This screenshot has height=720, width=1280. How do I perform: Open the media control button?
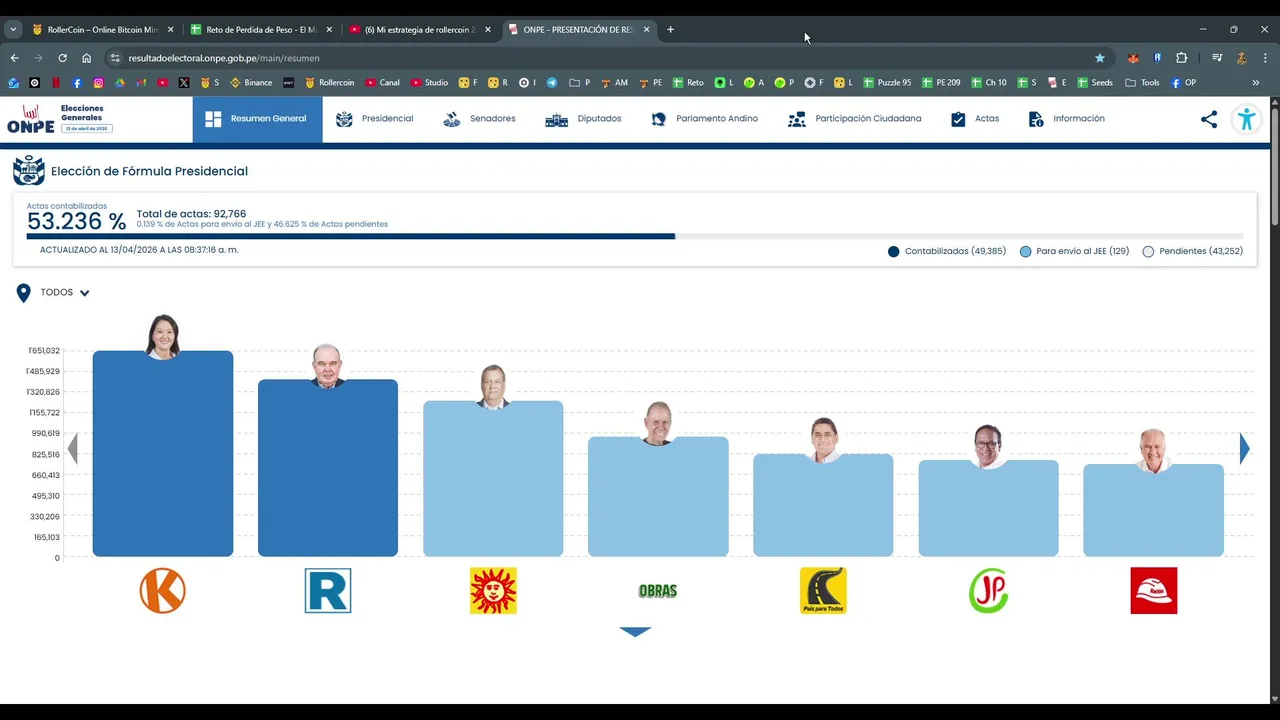(x=1217, y=58)
